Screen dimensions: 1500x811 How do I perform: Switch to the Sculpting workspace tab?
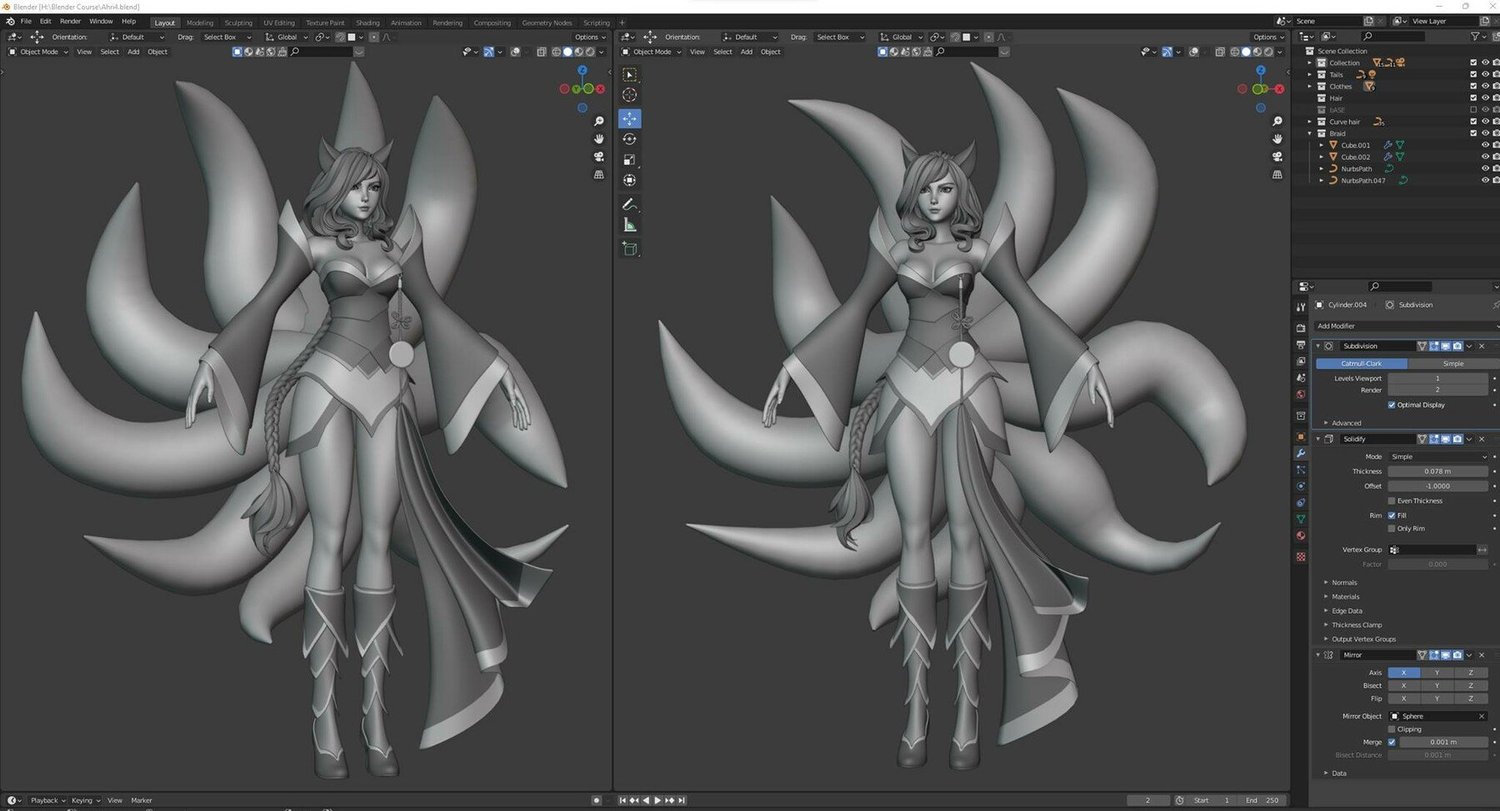click(238, 22)
